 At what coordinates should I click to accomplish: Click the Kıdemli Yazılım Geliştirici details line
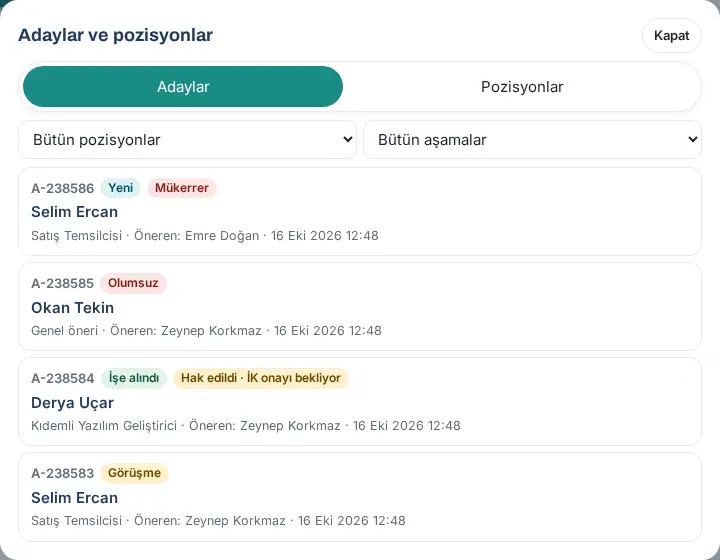coord(246,426)
